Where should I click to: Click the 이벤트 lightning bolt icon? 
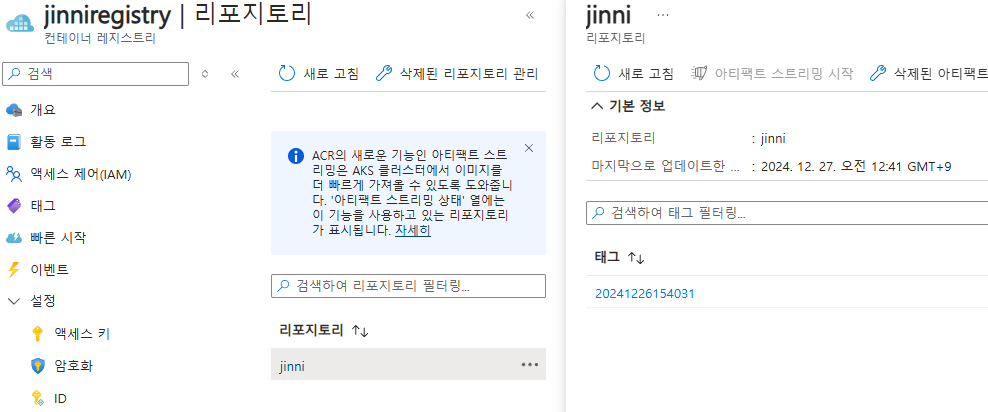(x=14, y=270)
